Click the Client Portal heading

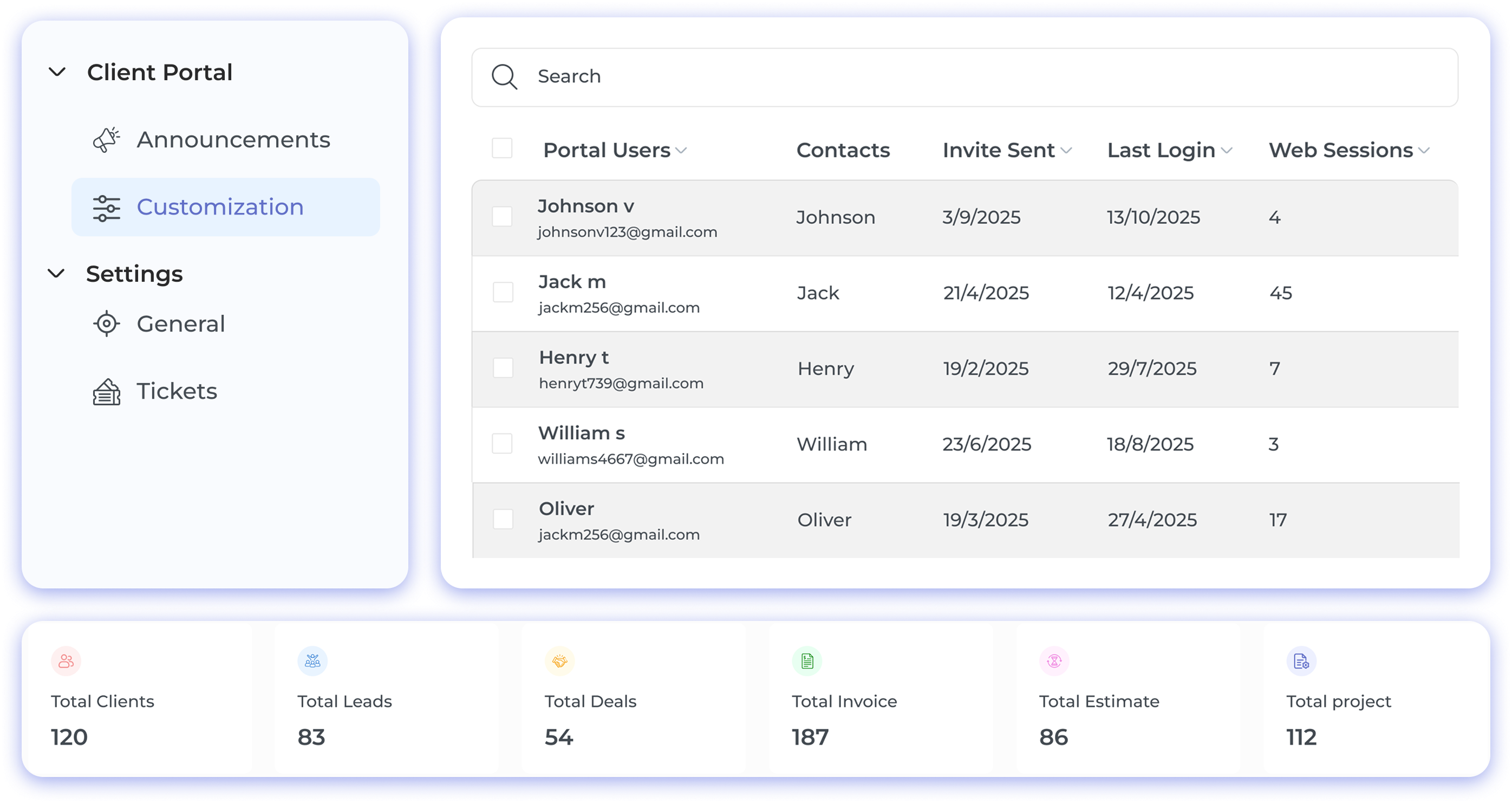(x=160, y=72)
